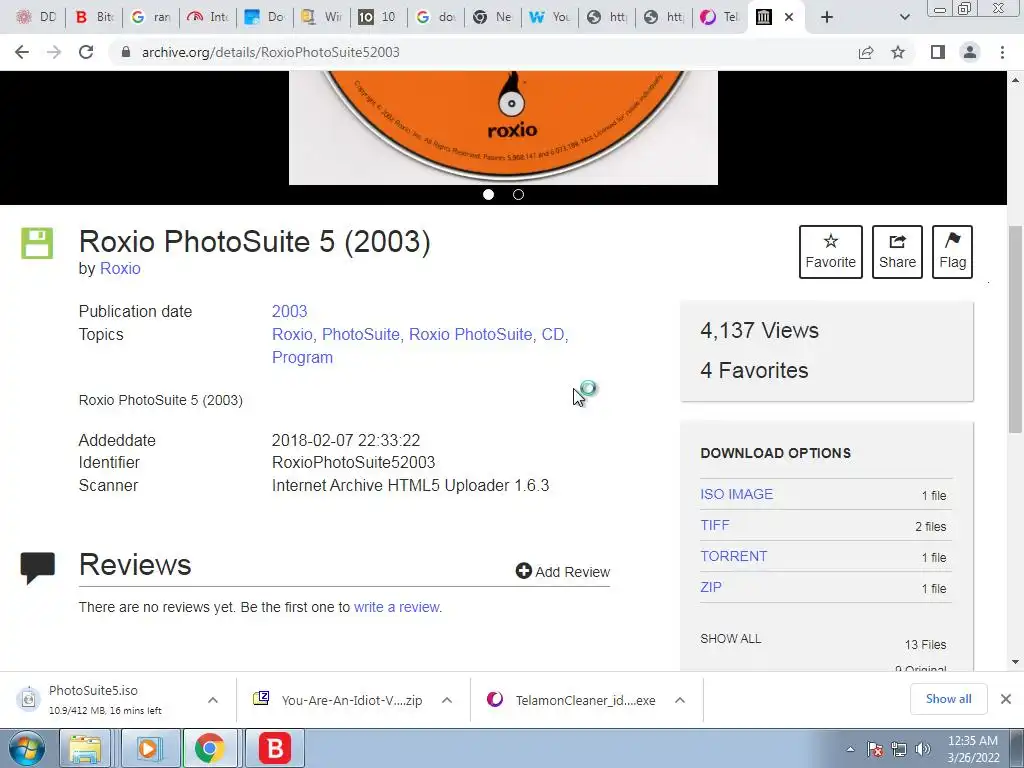Click the 2003 publication date link

click(289, 312)
